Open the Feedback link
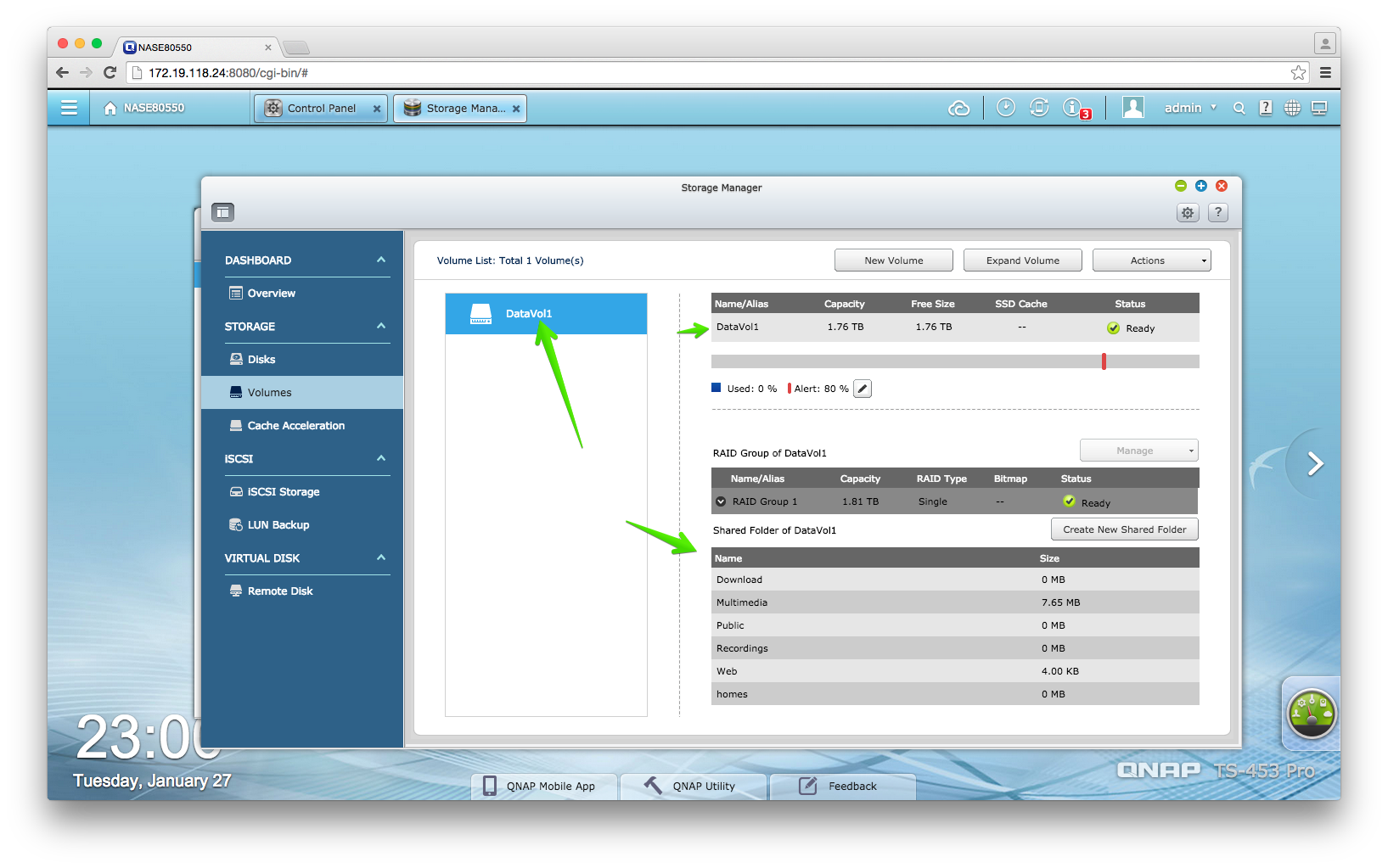Viewport: 1388px width, 868px height. pos(842,787)
